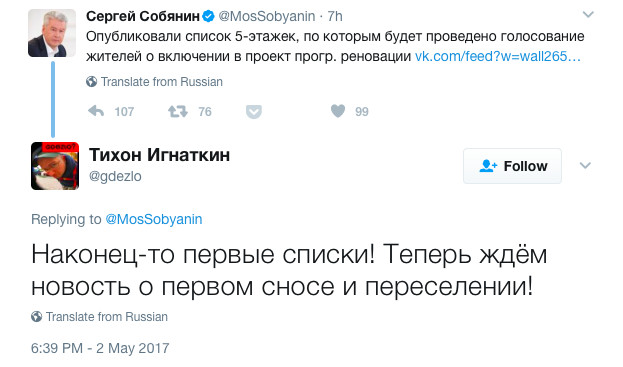Translate Sobyanin's tweet from Russian
Image resolution: width=623 pixels, height=367 pixels.
pyautogui.click(x=162, y=82)
